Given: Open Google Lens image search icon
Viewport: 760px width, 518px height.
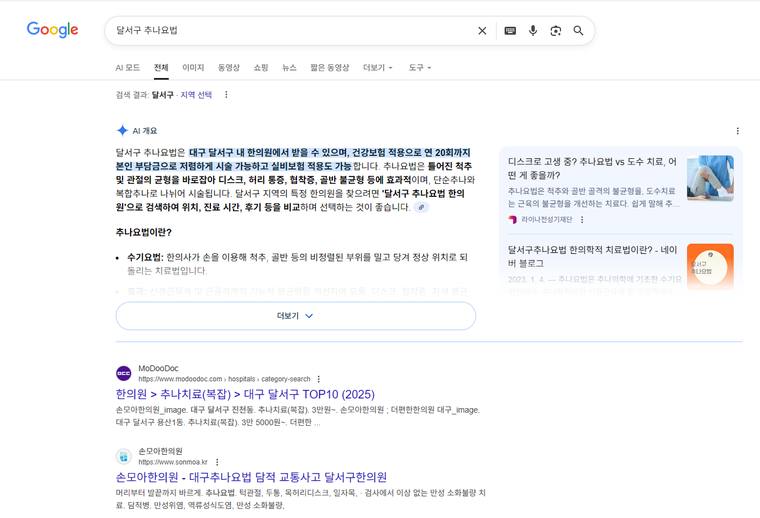Looking at the screenshot, I should (x=555, y=31).
